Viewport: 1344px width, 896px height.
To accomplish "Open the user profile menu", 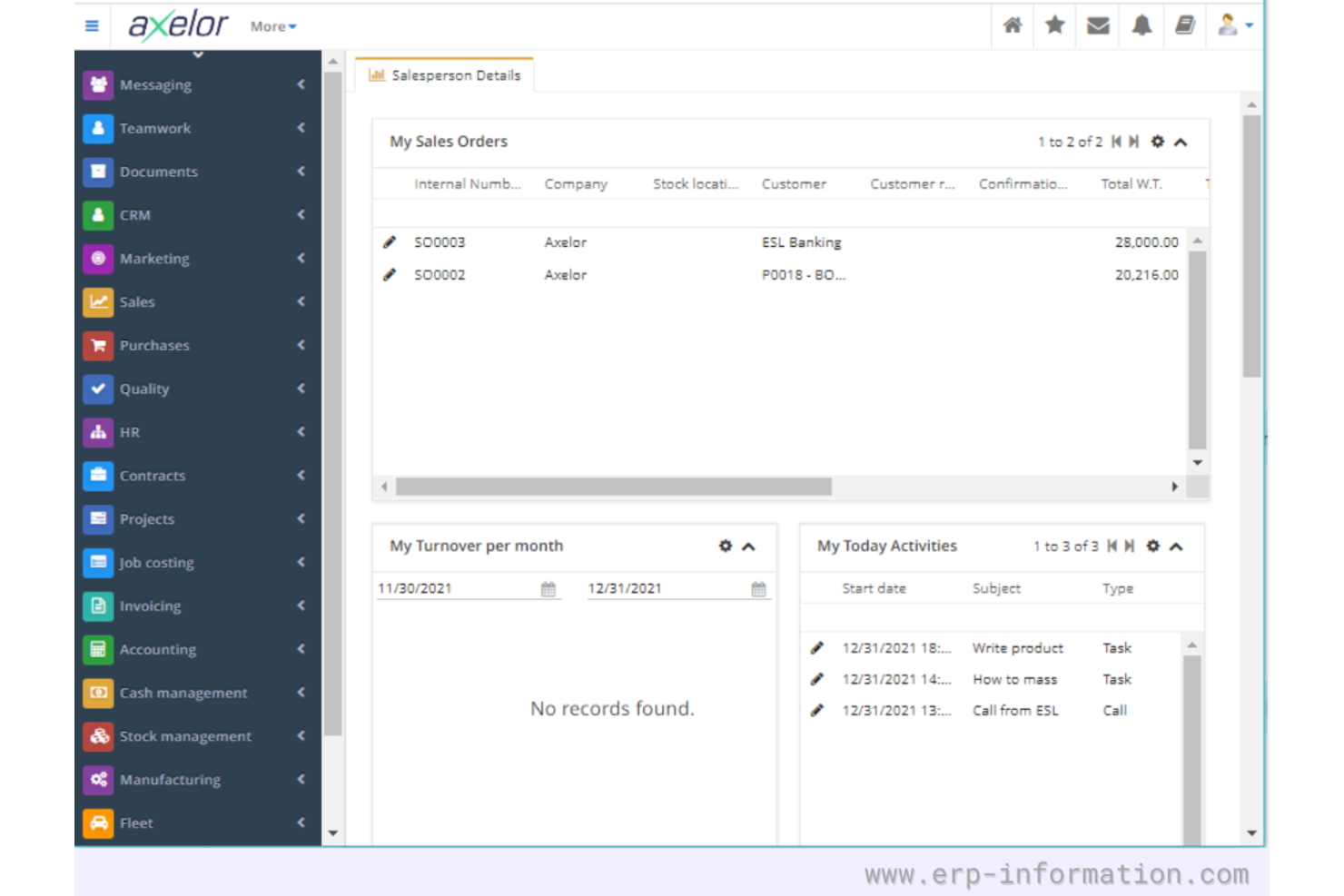I will 1234,25.
